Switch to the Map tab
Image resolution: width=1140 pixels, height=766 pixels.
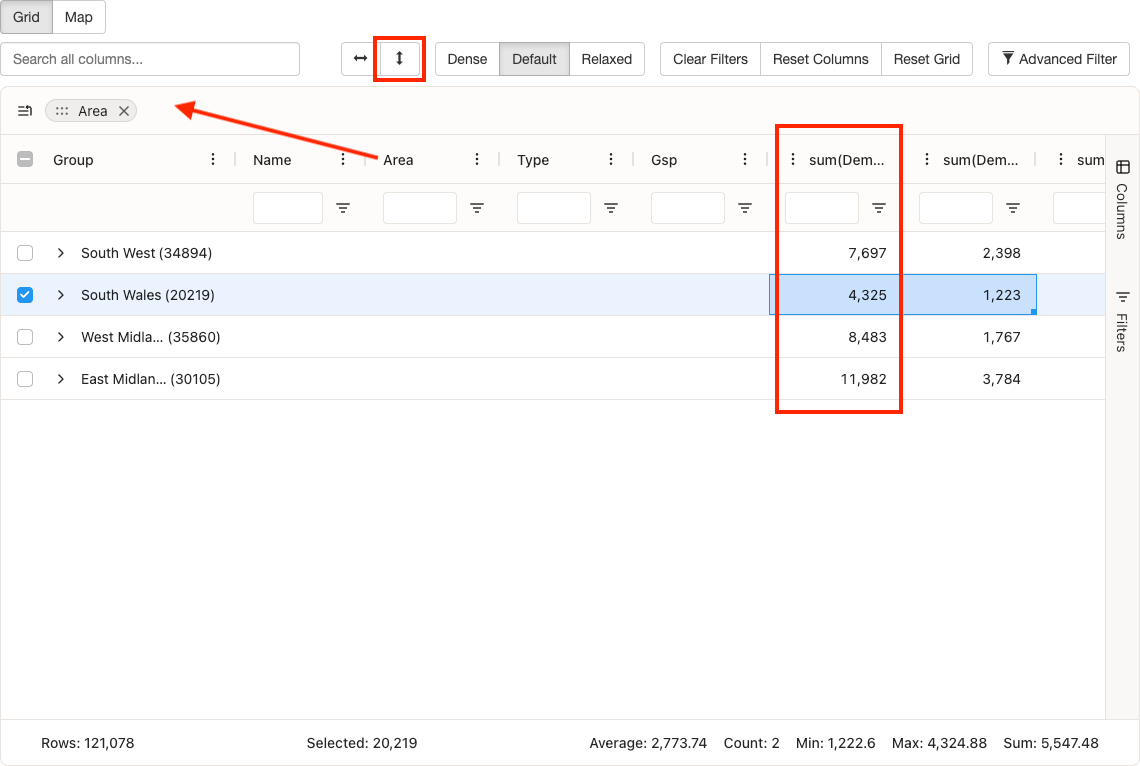coord(78,17)
